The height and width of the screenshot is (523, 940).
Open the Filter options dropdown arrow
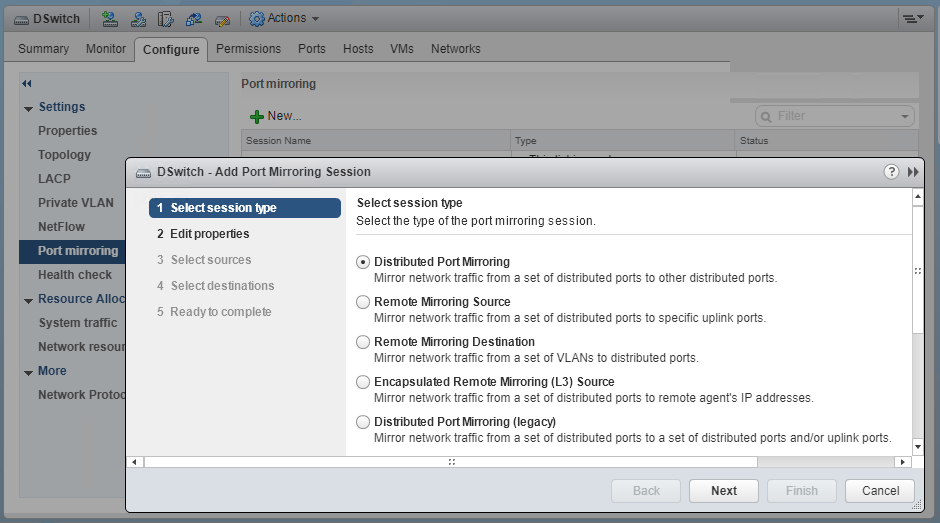pyautogui.click(x=905, y=116)
